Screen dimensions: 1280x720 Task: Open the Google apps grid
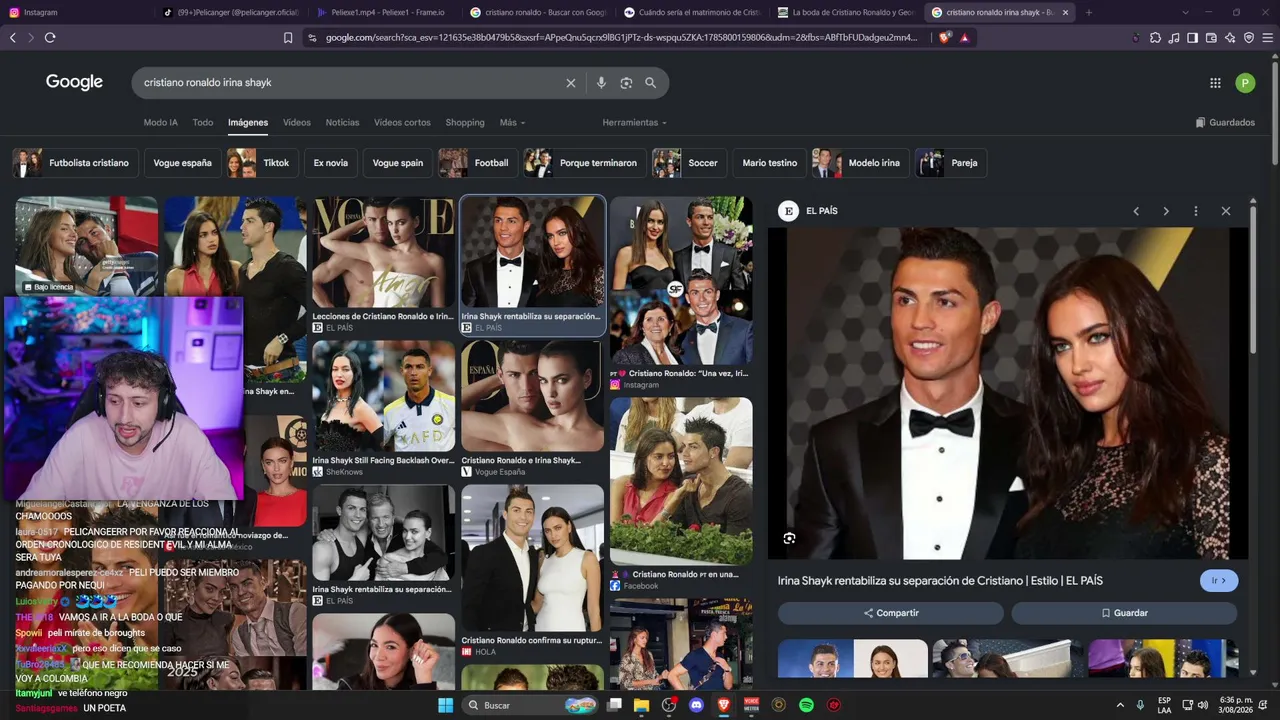(1215, 83)
